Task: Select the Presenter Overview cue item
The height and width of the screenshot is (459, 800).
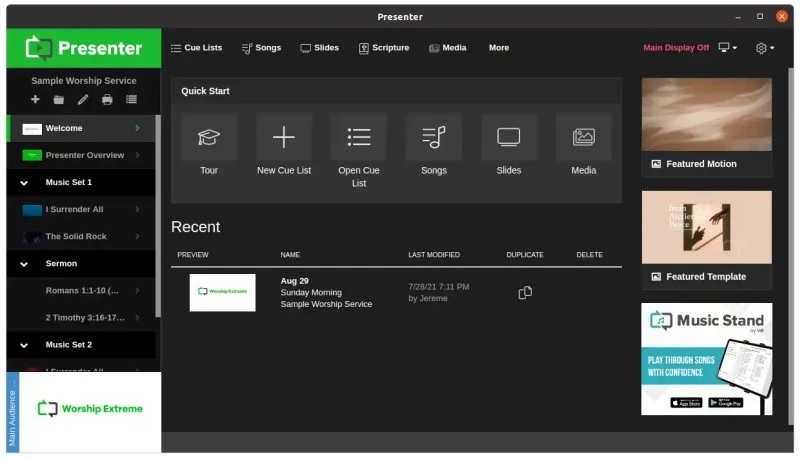Action: click(x=84, y=155)
